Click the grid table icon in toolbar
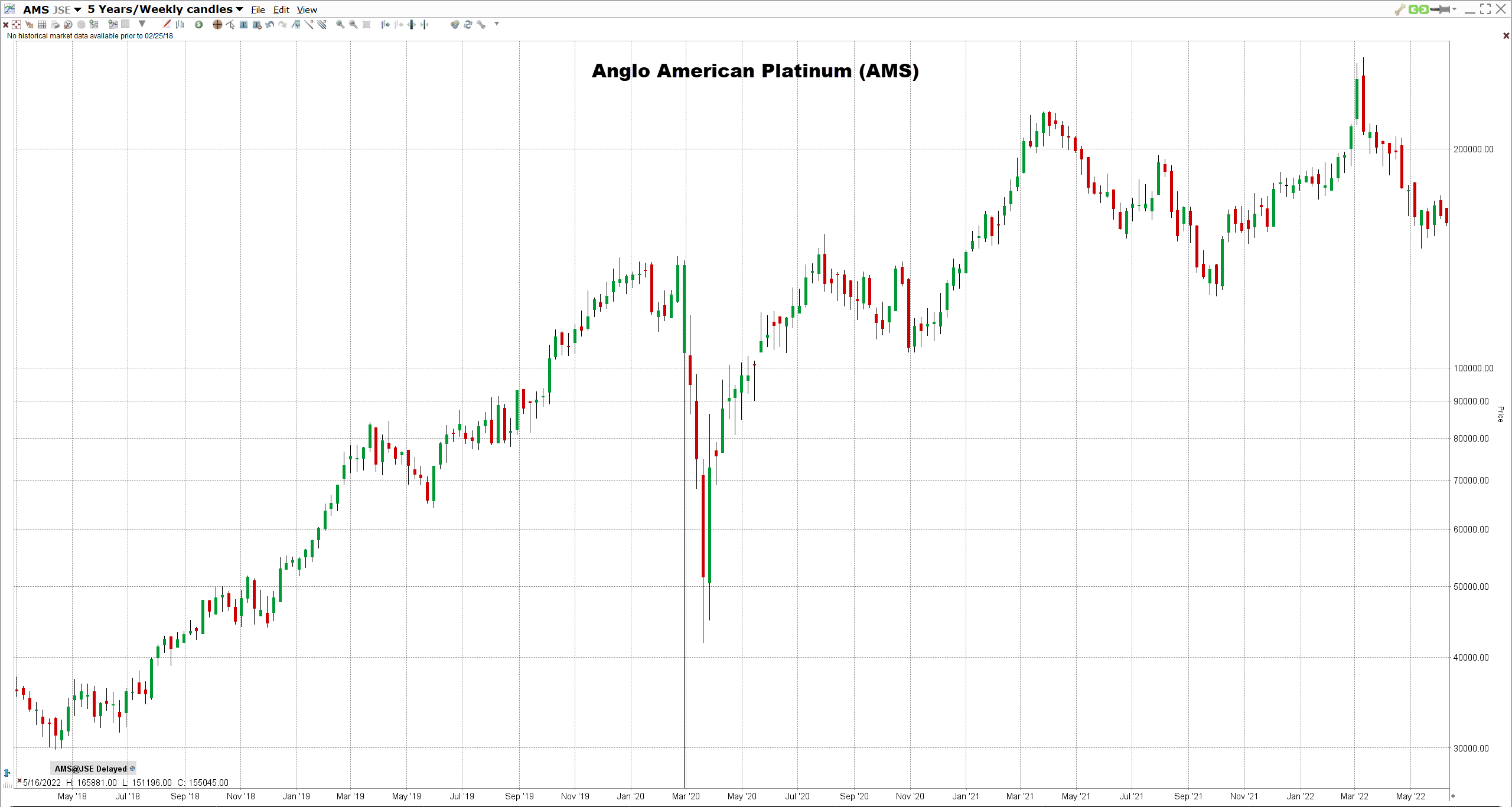The image size is (1512, 807). (42, 24)
